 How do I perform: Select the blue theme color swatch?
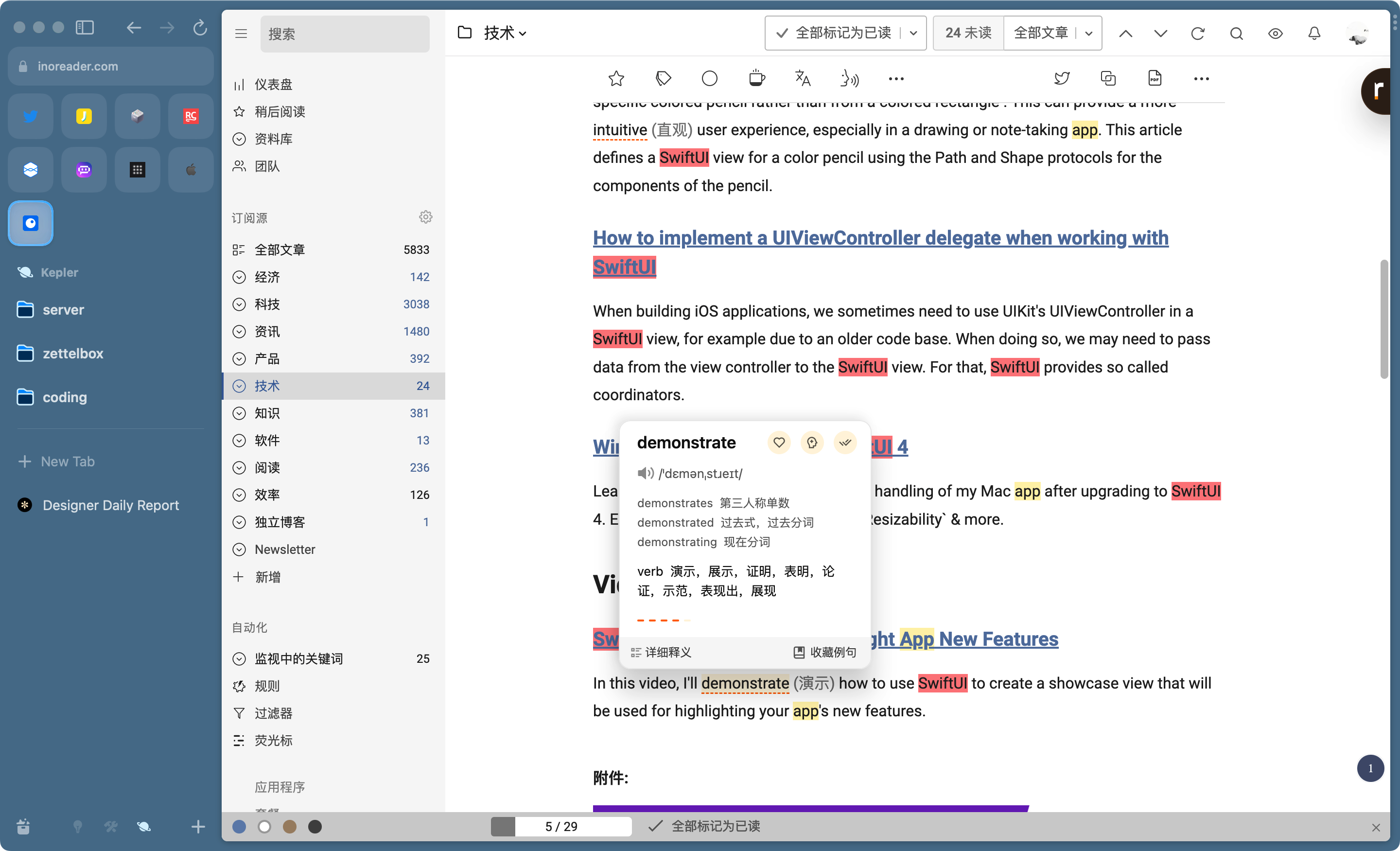point(239,827)
